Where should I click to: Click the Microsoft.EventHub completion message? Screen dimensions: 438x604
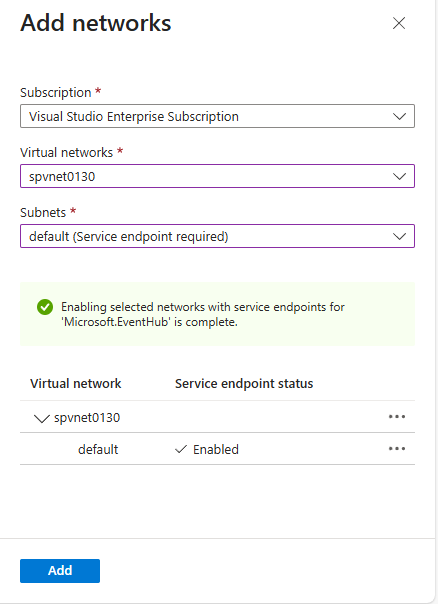click(x=203, y=314)
